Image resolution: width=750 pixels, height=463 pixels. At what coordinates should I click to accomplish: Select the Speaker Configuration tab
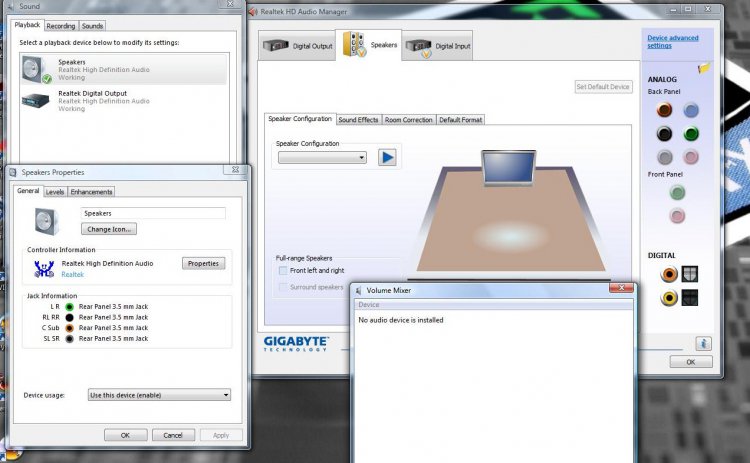coord(300,119)
